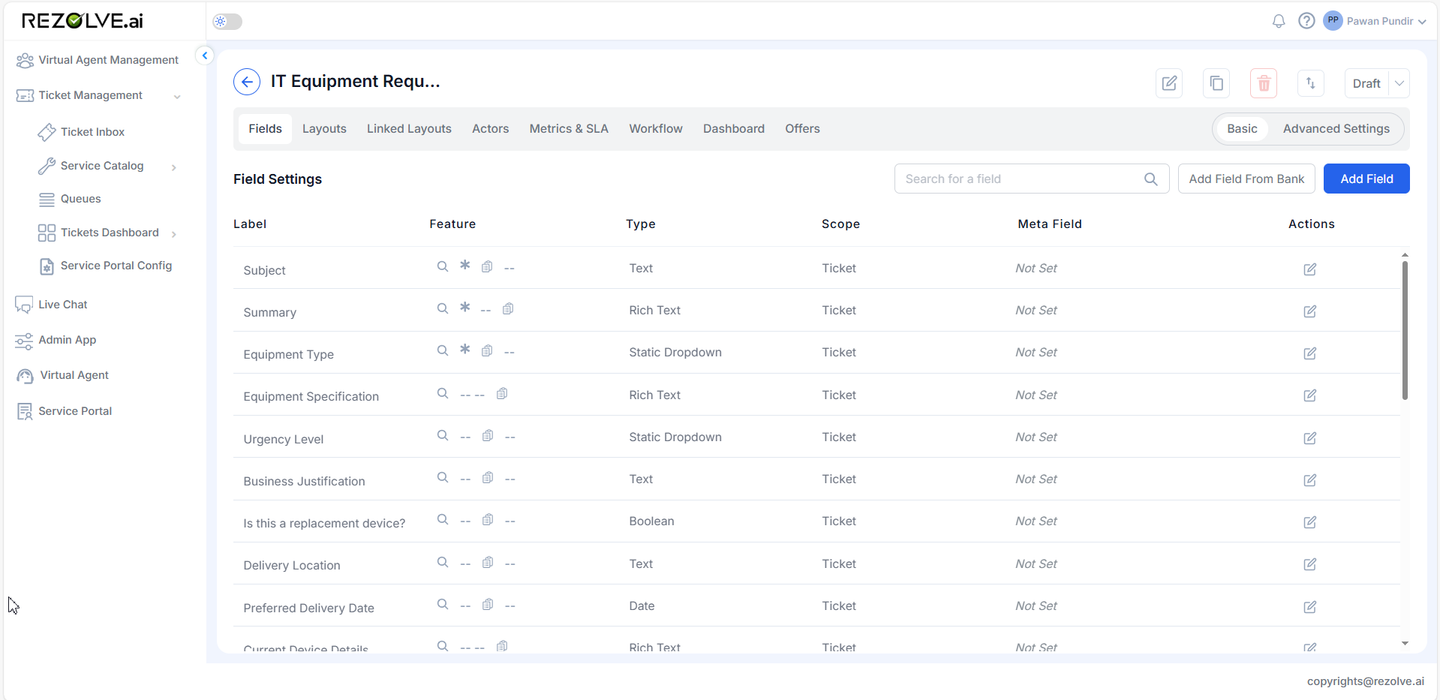This screenshot has height=700, width=1440.
Task: Open the help question mark icon
Action: pyautogui.click(x=1306, y=21)
